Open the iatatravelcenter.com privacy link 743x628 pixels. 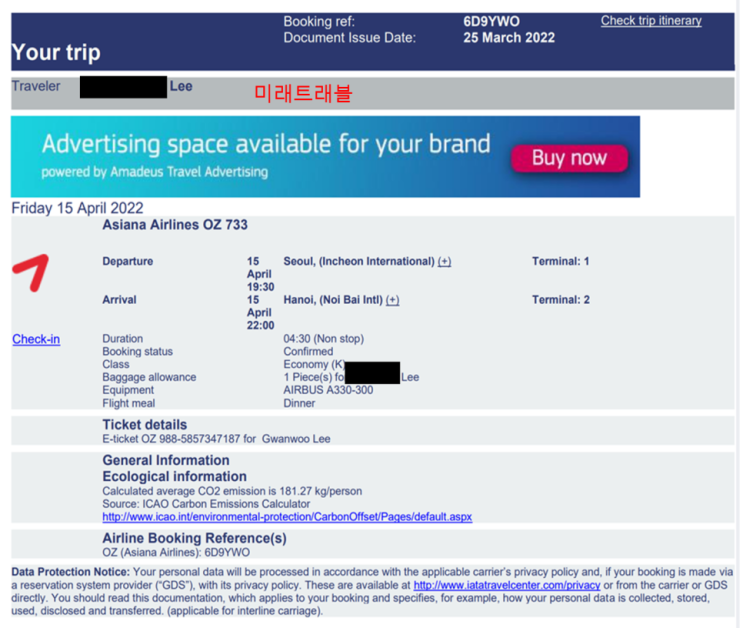pyautogui.click(x=507, y=585)
